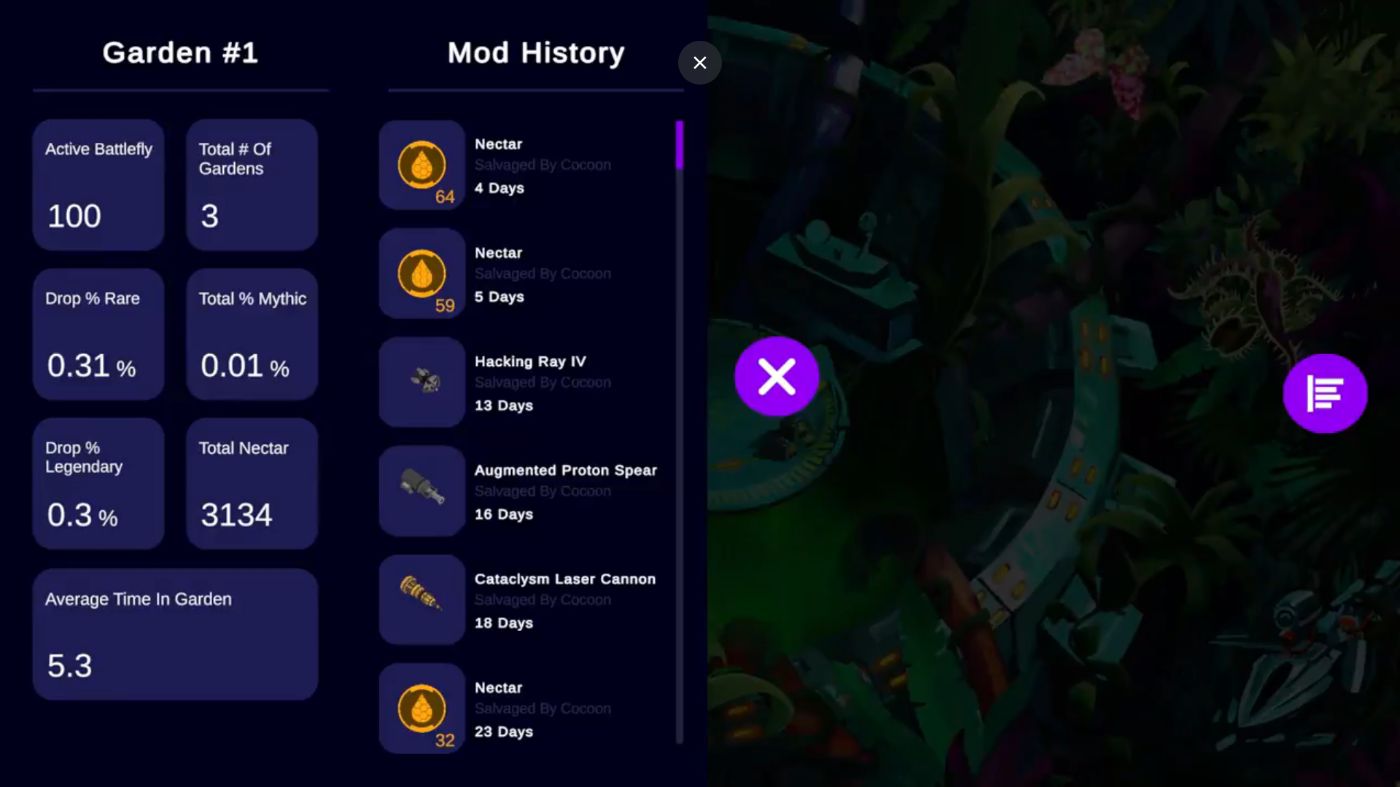Click the Cataclysm Laser Cannon icon
1400x787 pixels.
422,600
